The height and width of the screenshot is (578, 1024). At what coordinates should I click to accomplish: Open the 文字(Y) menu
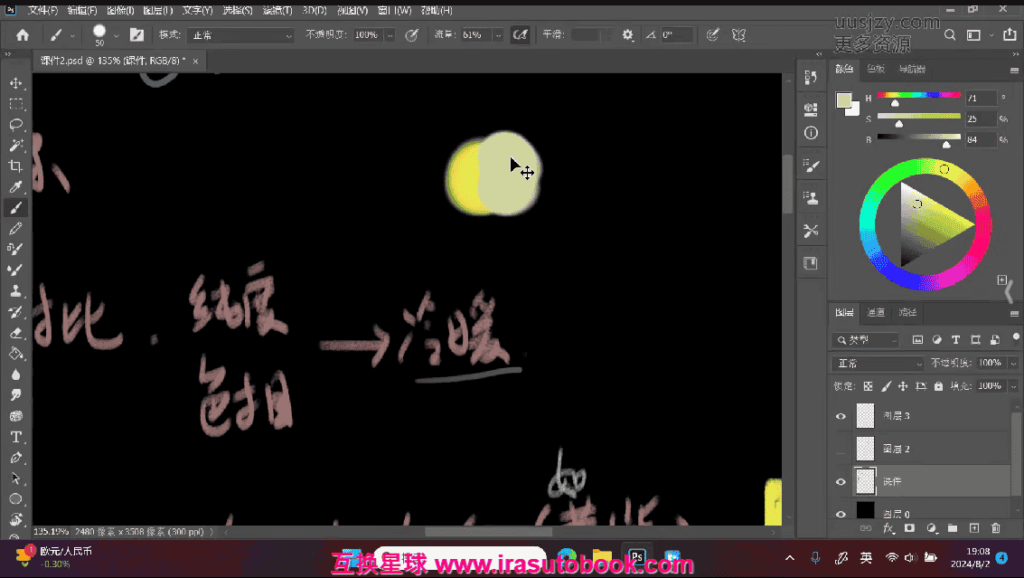pyautogui.click(x=197, y=10)
